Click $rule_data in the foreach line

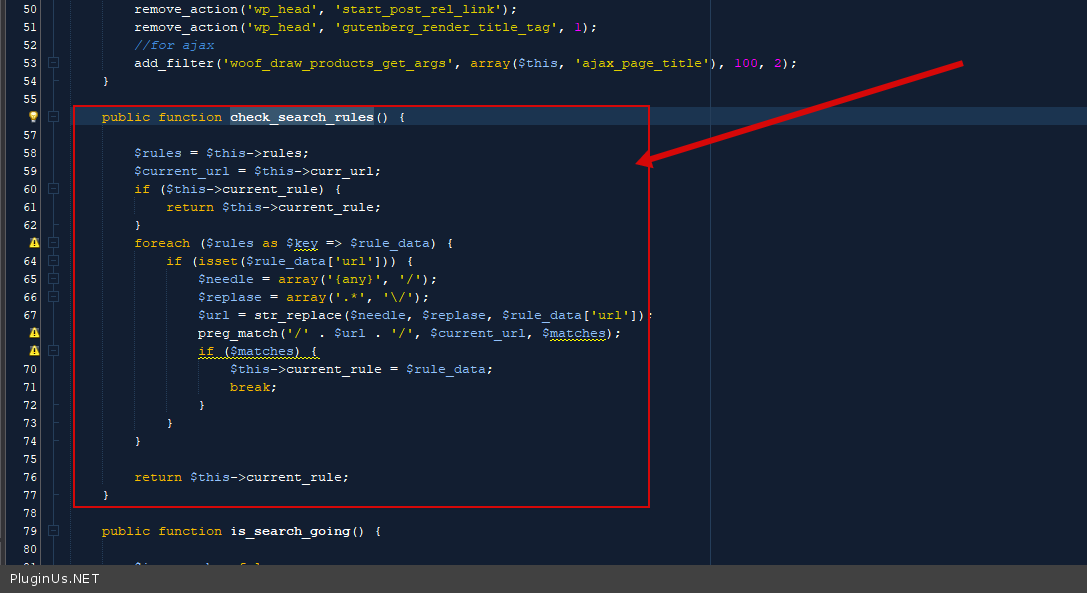click(x=390, y=243)
